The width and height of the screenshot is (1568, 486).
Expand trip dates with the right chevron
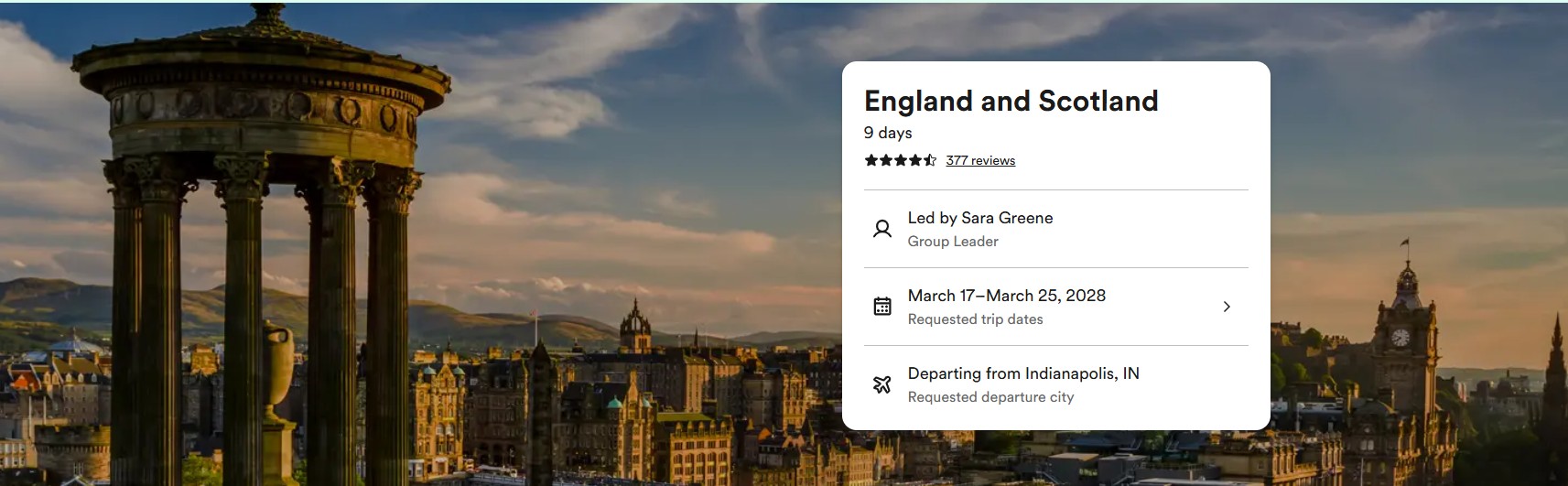point(1227,307)
